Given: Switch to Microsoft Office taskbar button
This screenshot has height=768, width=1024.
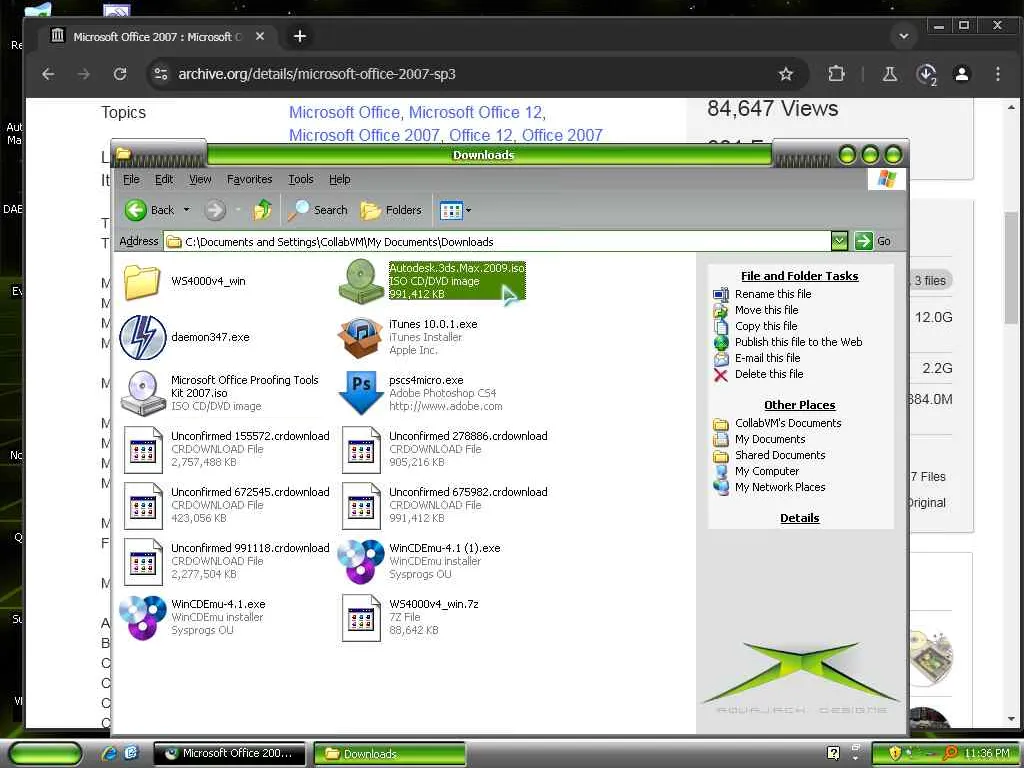Looking at the screenshot, I should [x=230, y=753].
